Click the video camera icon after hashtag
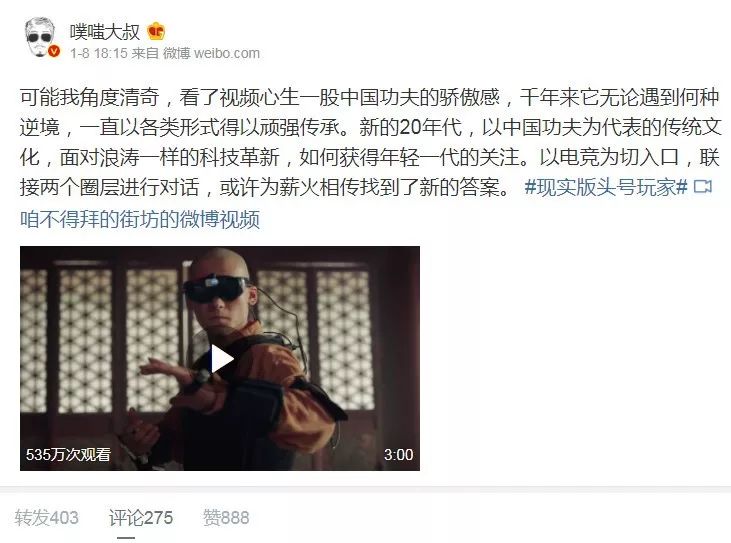 tap(703, 187)
